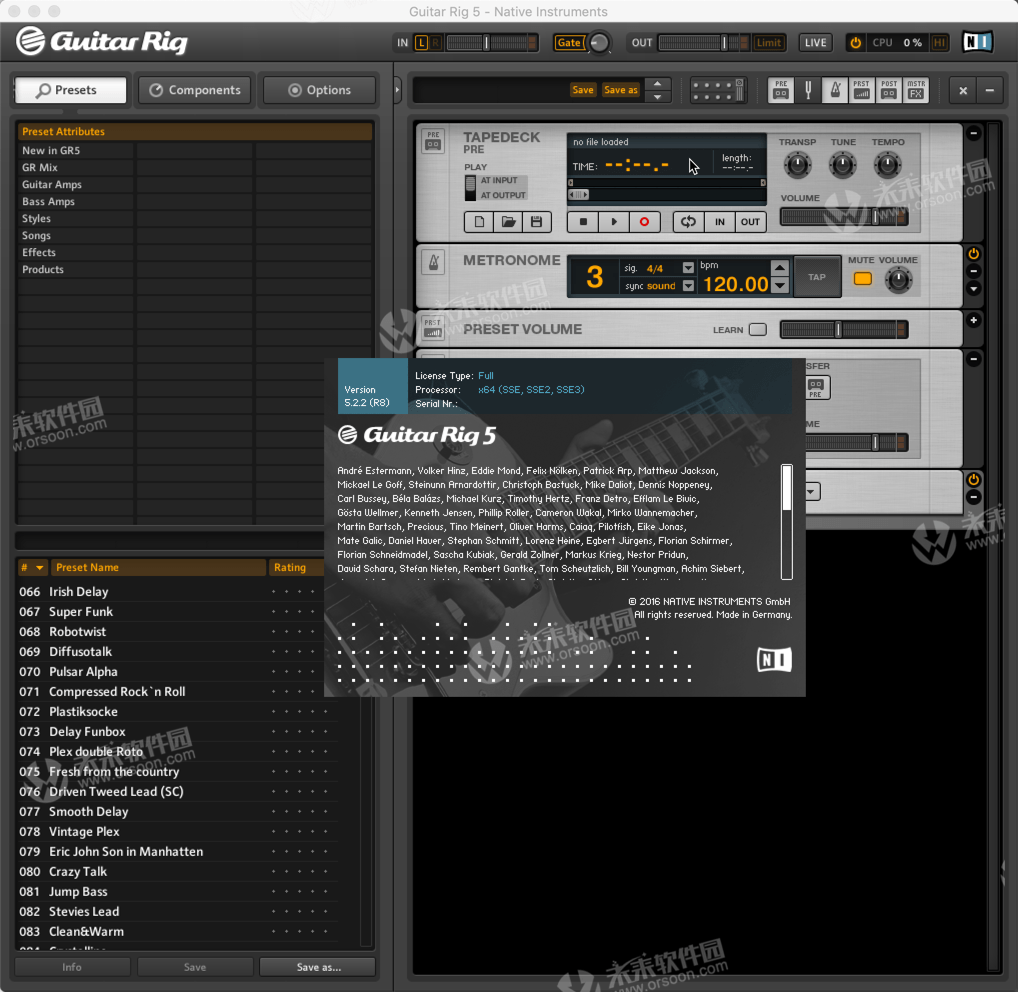Switch to the Options tab

[320, 90]
